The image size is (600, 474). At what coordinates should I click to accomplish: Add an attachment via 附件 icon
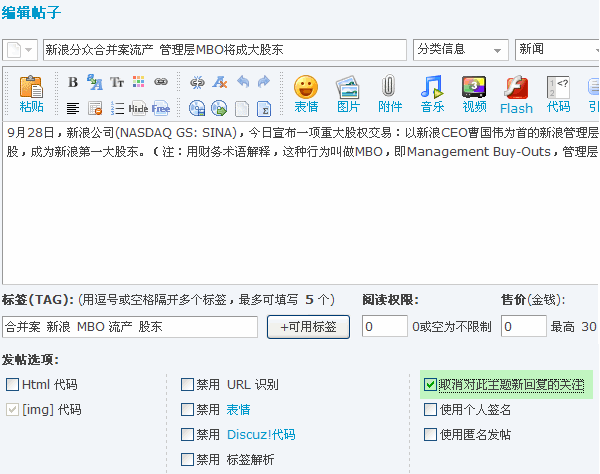[390, 94]
